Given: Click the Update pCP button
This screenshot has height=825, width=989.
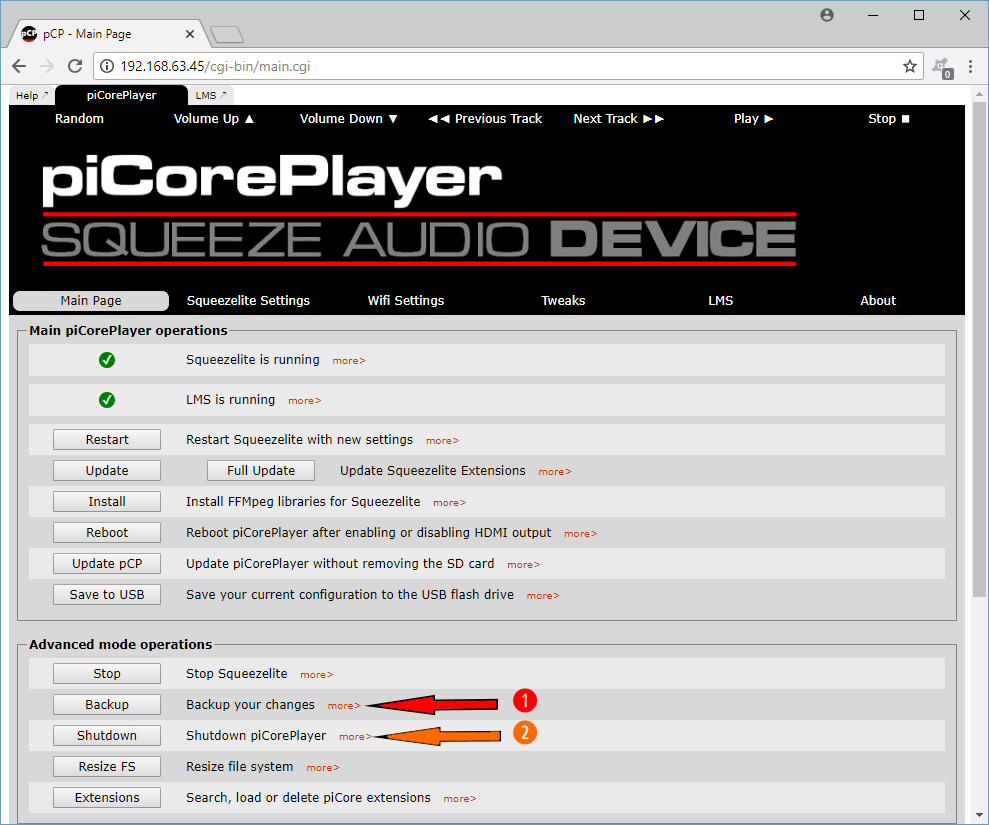Looking at the screenshot, I should tap(107, 563).
